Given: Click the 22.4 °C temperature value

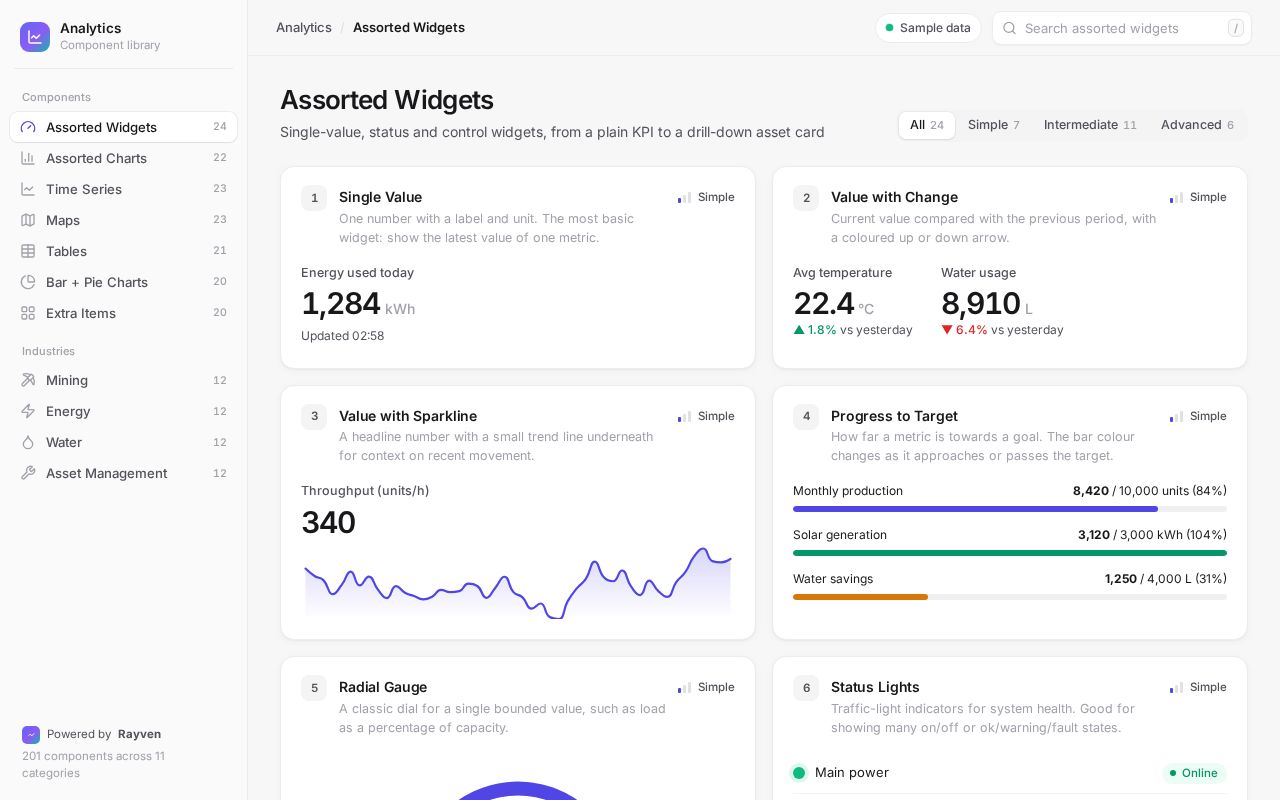Looking at the screenshot, I should tap(834, 304).
